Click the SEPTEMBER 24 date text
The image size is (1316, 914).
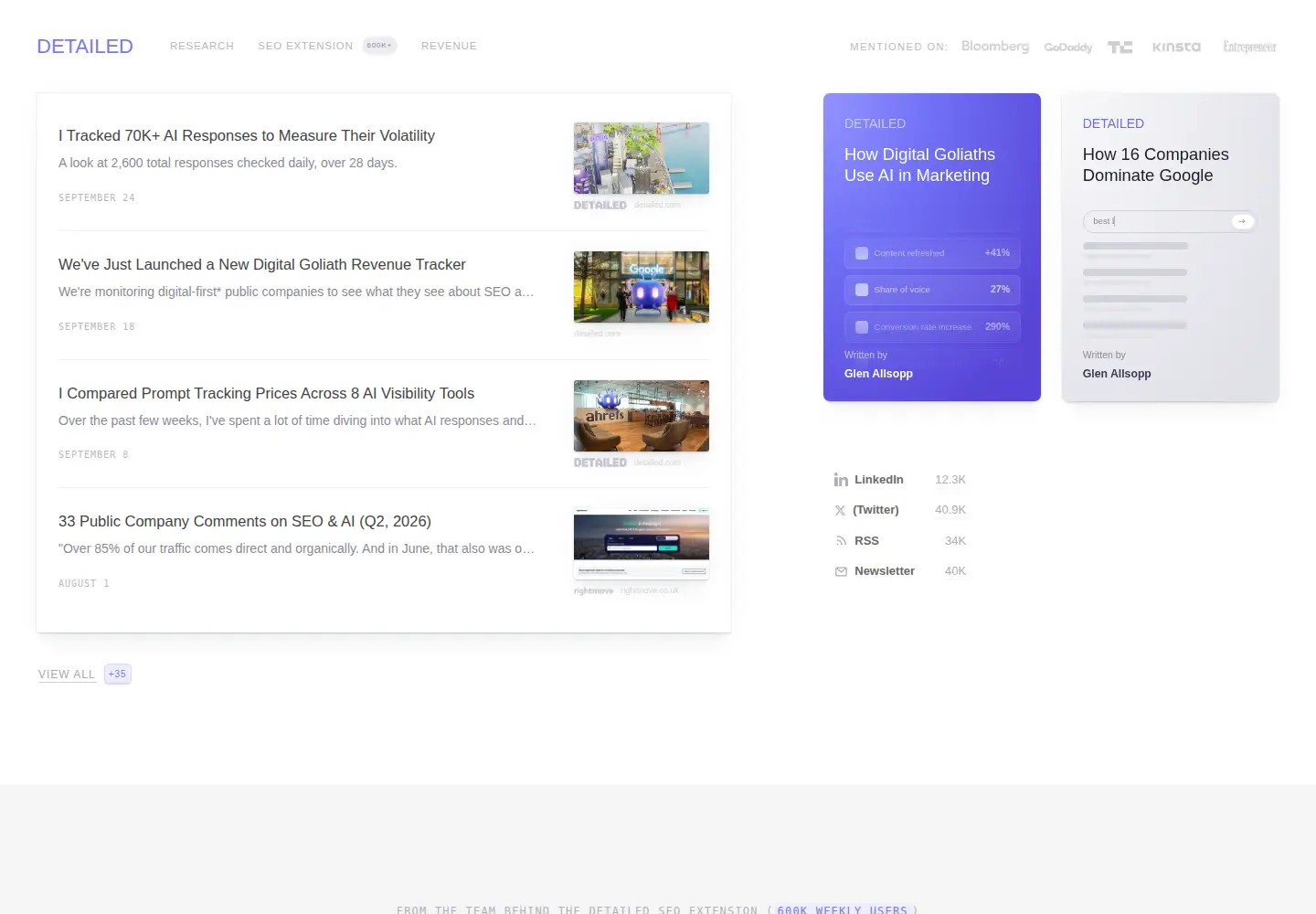tap(97, 197)
